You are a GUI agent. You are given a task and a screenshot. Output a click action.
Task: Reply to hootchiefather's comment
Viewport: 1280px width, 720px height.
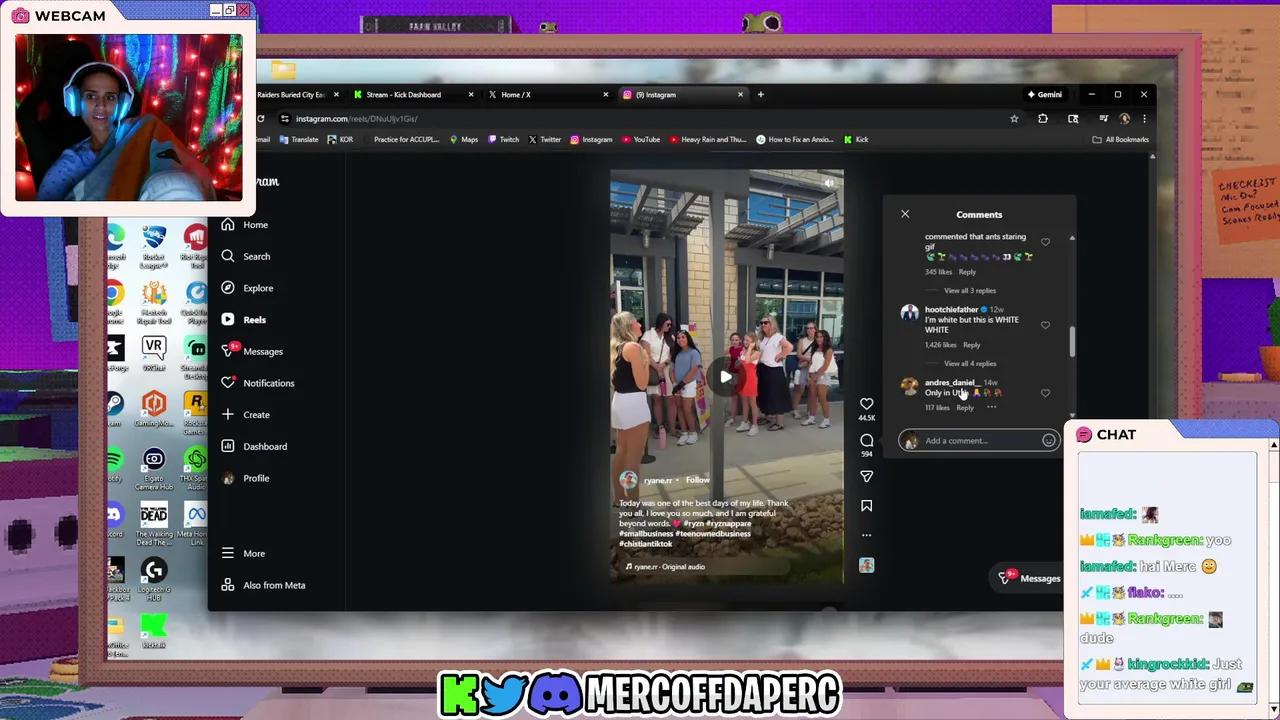pyautogui.click(x=971, y=345)
